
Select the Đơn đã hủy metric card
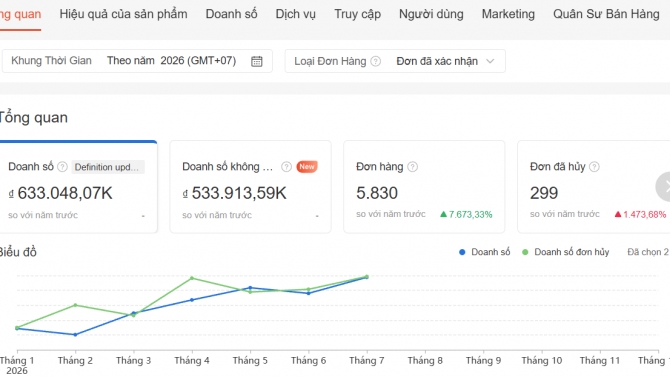pyautogui.click(x=594, y=187)
